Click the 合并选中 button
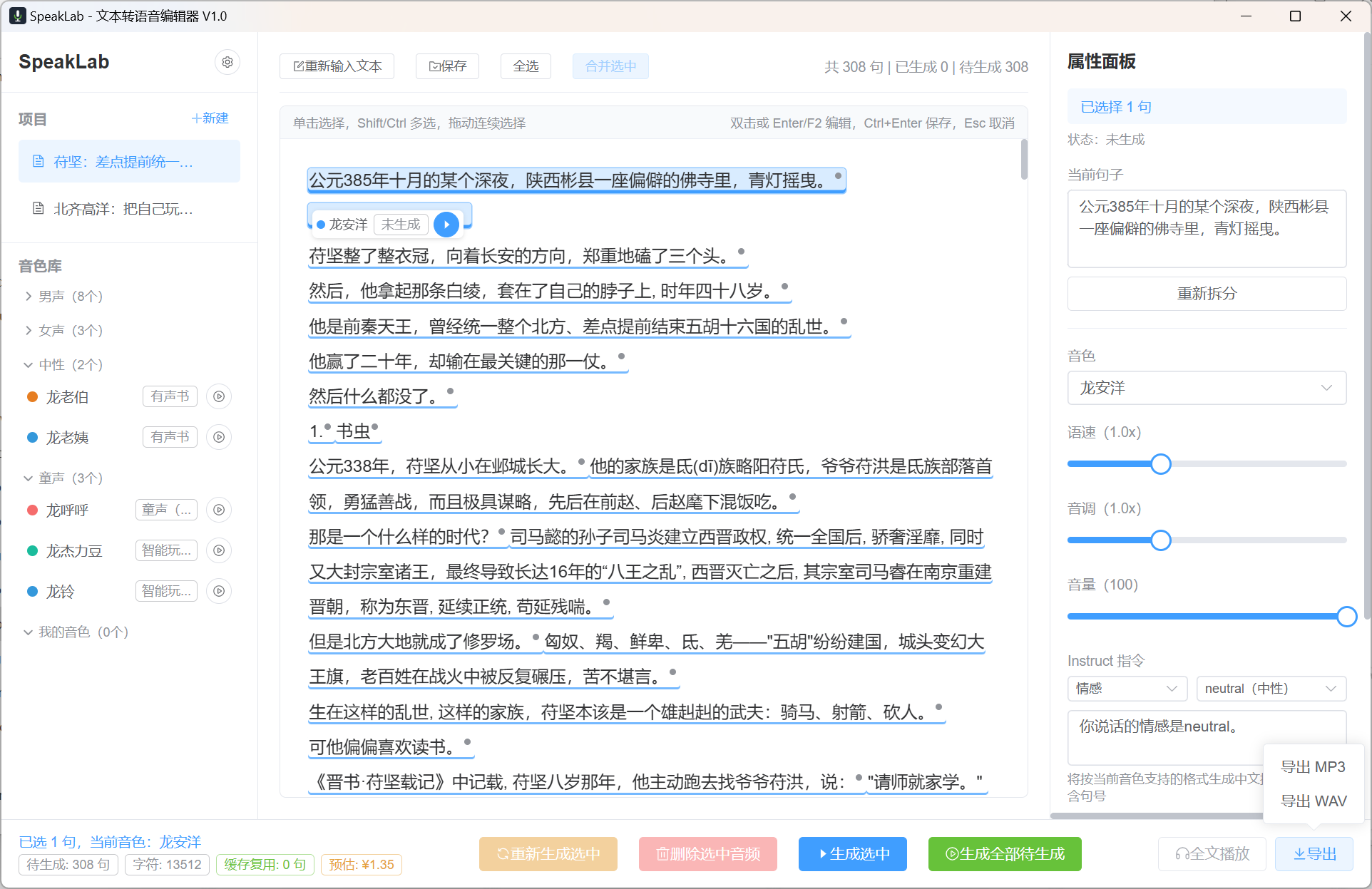The width and height of the screenshot is (1372, 889). [x=610, y=66]
